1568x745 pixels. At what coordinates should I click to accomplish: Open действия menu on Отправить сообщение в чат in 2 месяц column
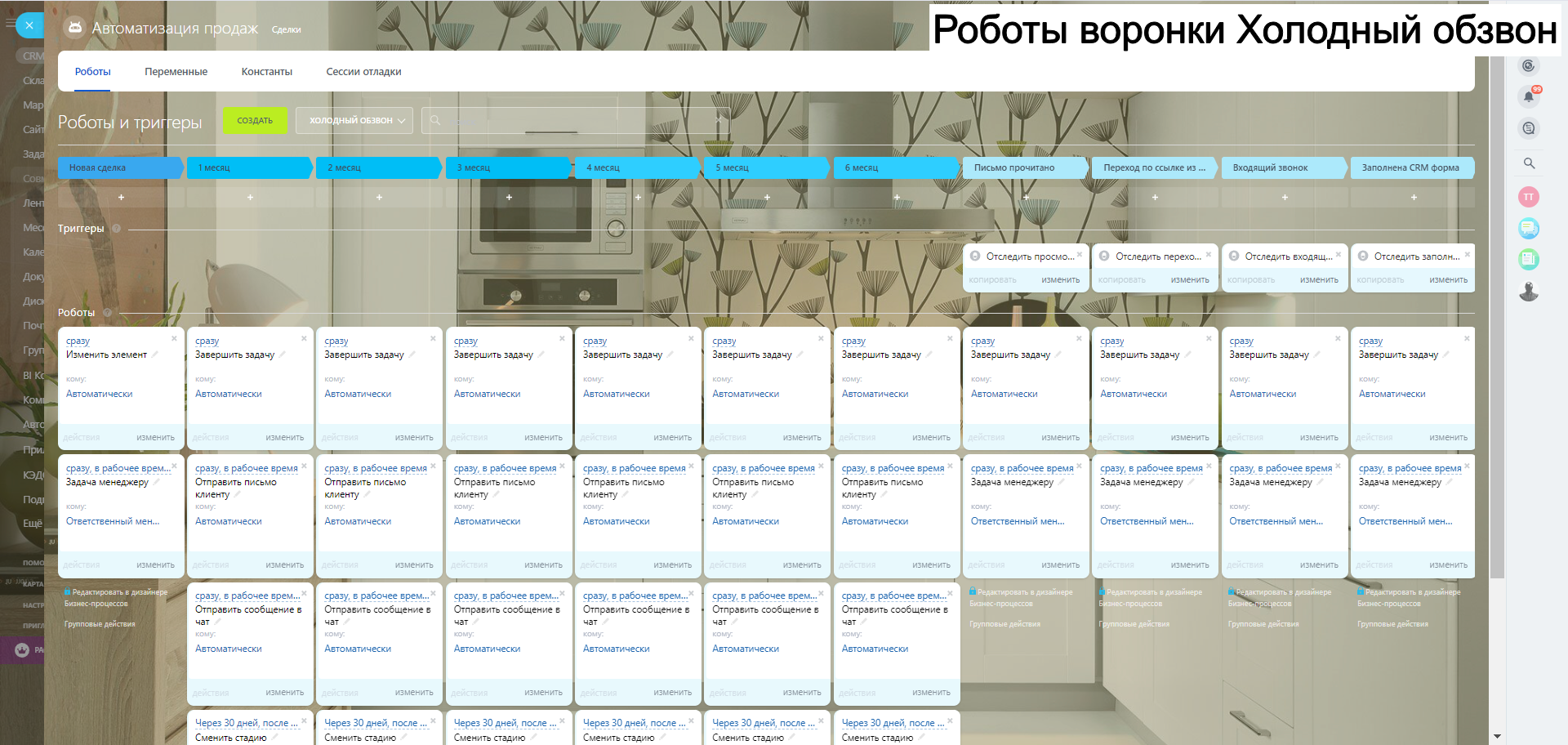click(x=340, y=693)
